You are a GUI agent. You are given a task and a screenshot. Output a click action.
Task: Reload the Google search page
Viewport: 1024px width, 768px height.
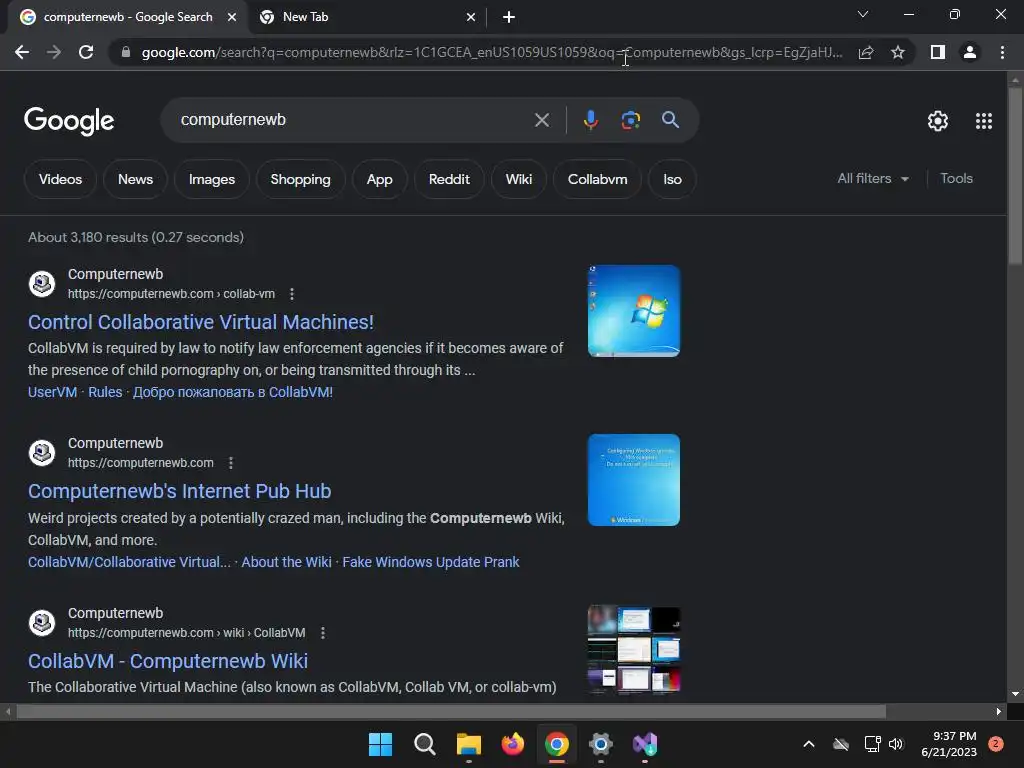point(86,52)
